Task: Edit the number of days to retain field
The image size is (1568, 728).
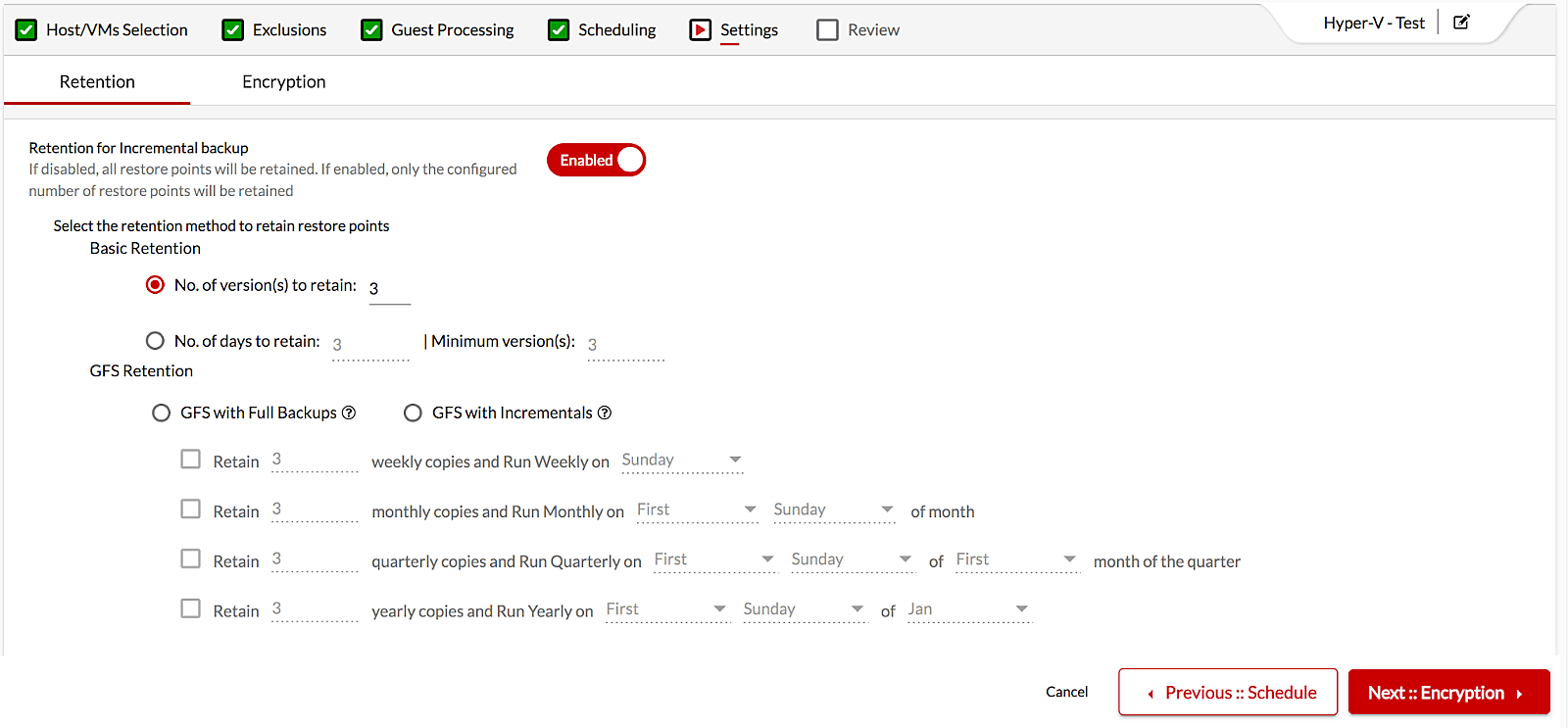Action: [x=370, y=345]
